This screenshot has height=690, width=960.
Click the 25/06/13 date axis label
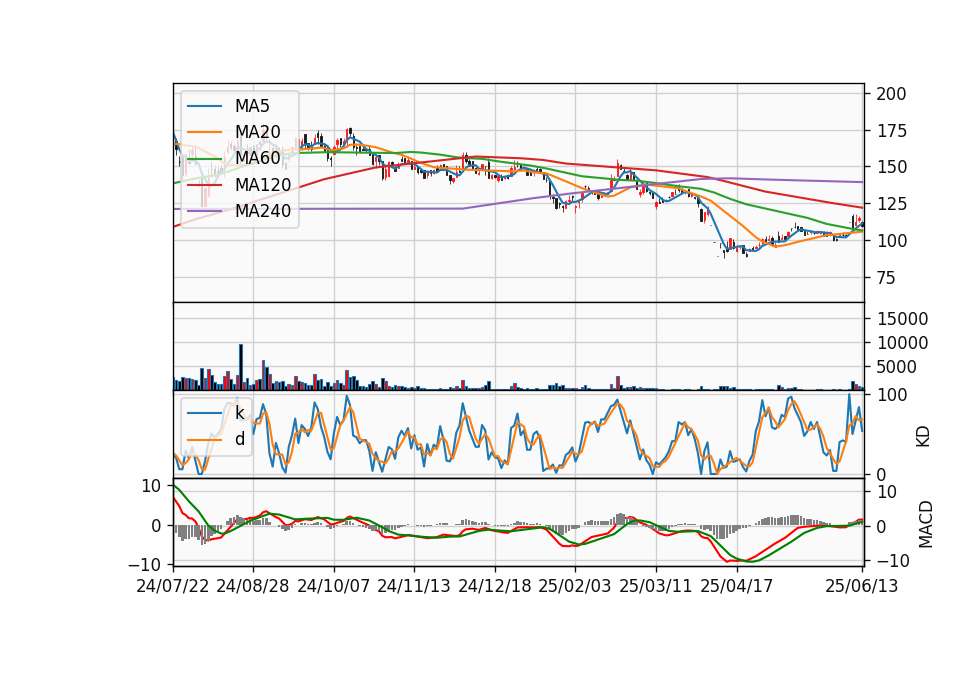click(x=861, y=586)
